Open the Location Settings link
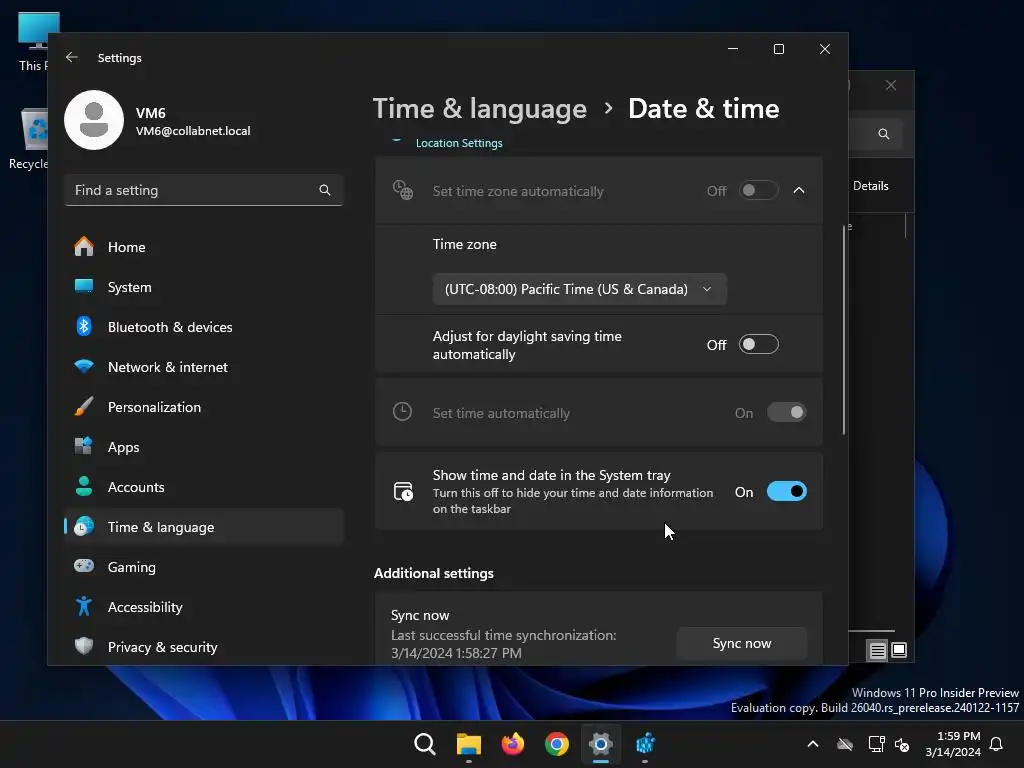This screenshot has height=768, width=1024. click(x=459, y=143)
